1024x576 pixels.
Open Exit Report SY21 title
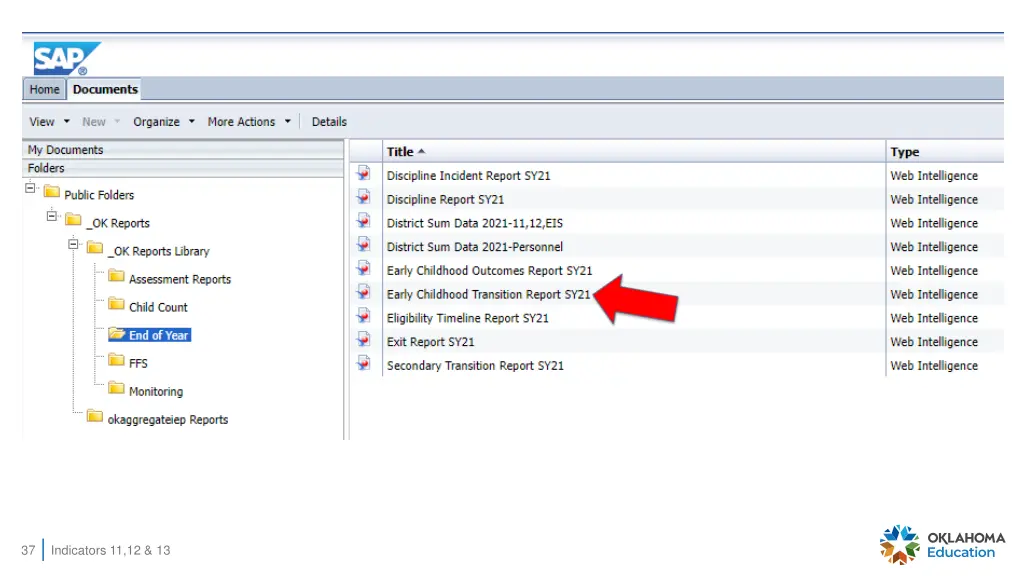pyautogui.click(x=430, y=342)
